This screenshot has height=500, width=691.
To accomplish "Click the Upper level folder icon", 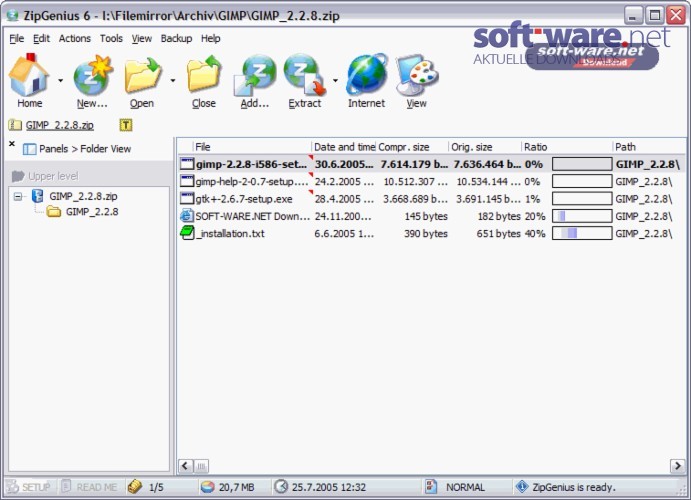I will [x=18, y=176].
